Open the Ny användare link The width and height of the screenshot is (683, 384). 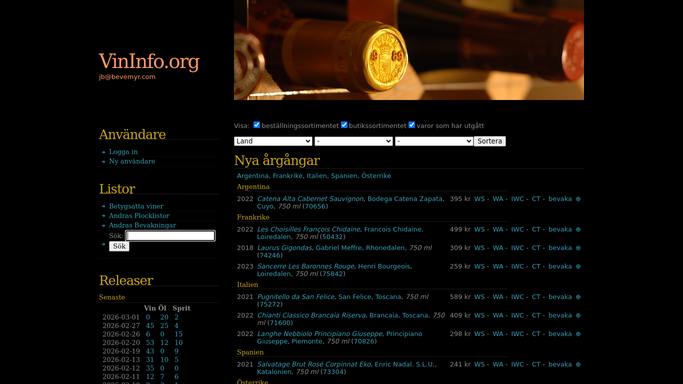coord(132,162)
